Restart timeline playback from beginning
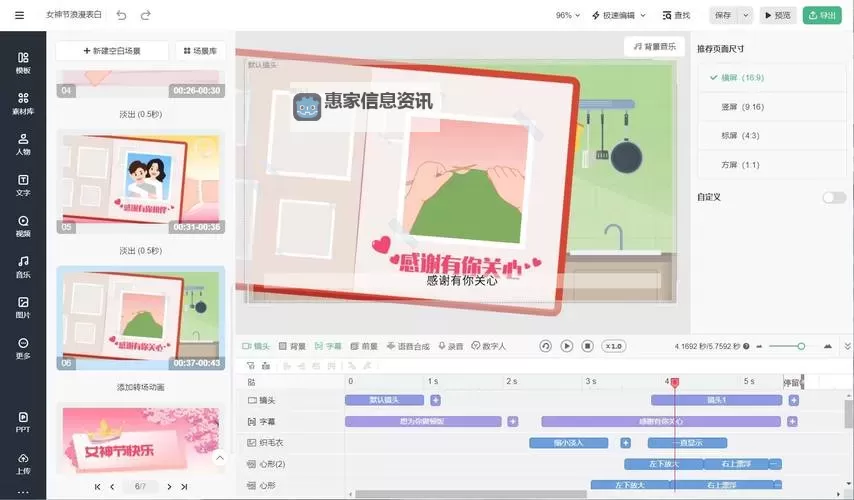The width and height of the screenshot is (854, 500). (545, 346)
